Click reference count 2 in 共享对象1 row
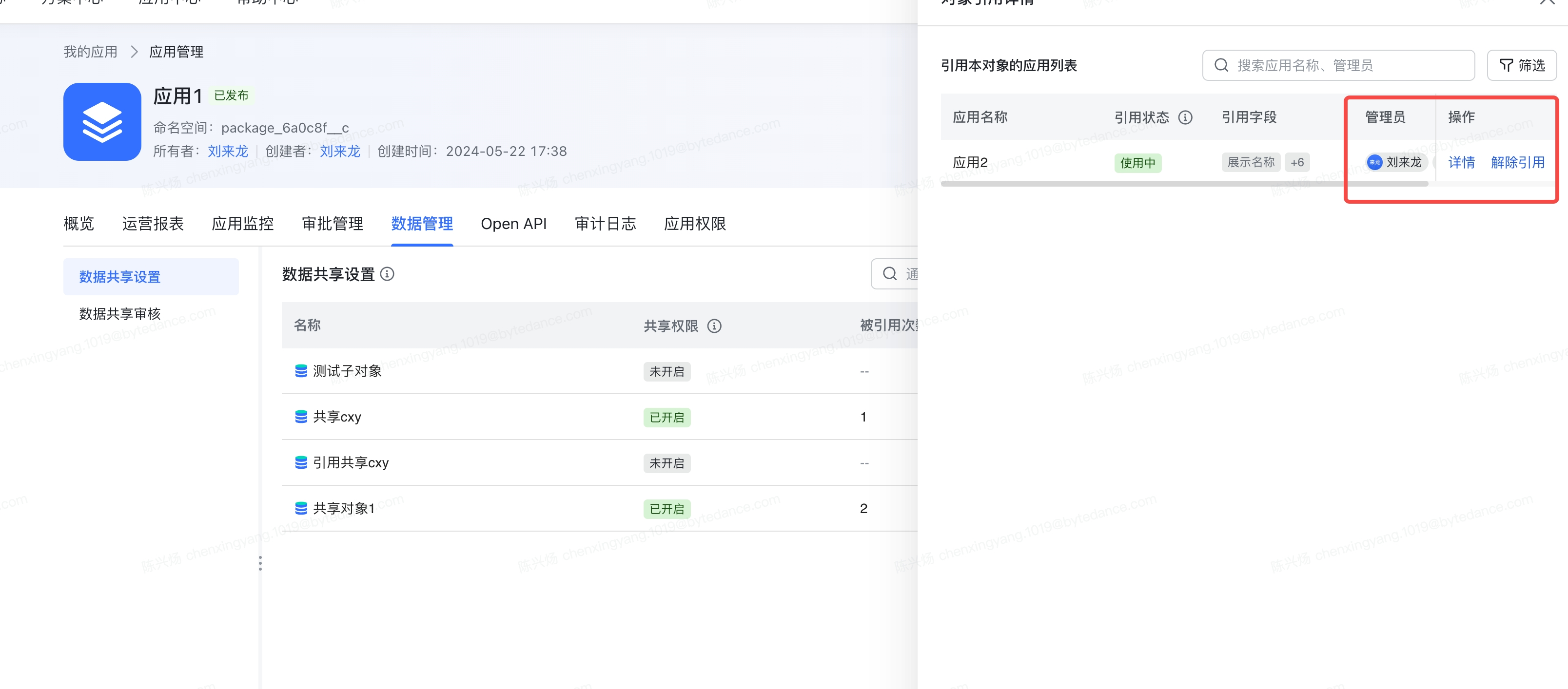Screen dimensions: 1568x689 (863, 508)
